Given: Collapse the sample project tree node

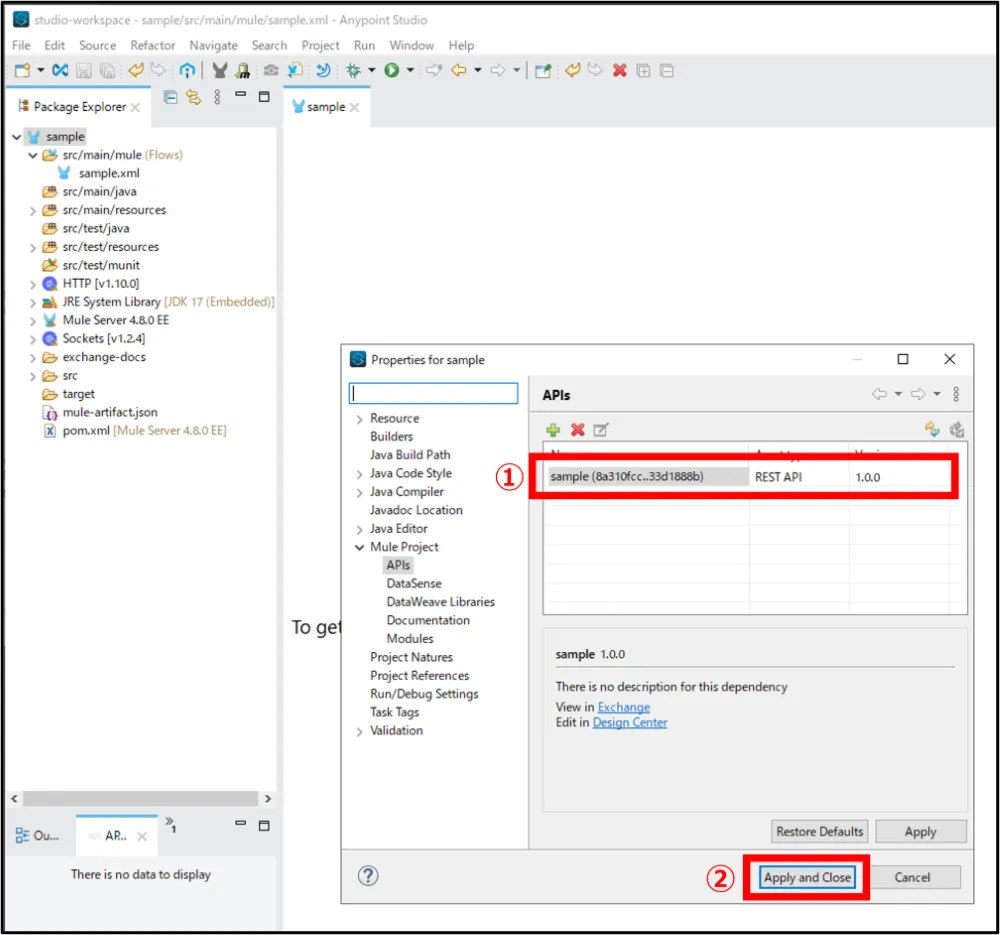Looking at the screenshot, I should click(x=17, y=136).
